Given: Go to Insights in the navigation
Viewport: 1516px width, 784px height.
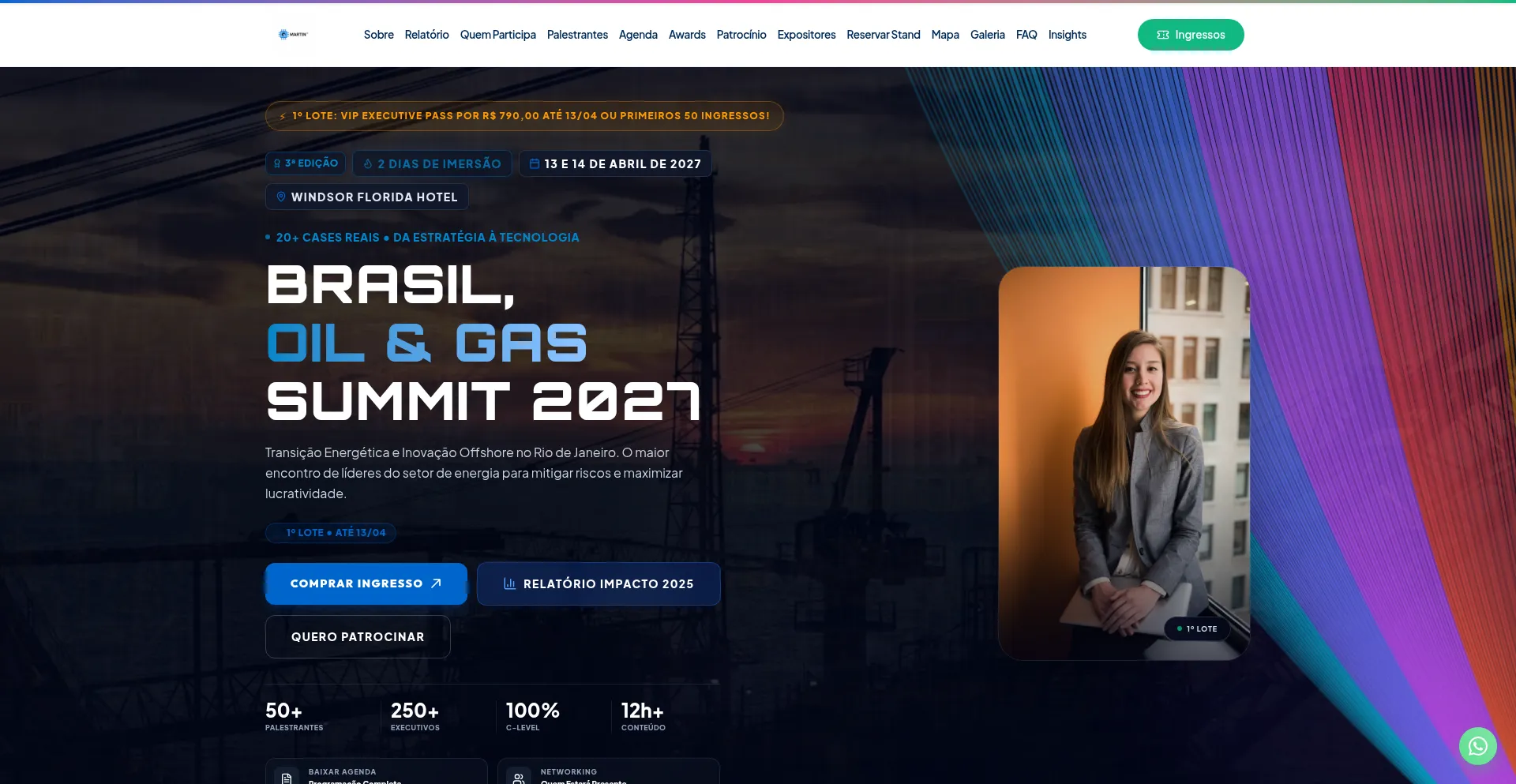Looking at the screenshot, I should 1068,35.
